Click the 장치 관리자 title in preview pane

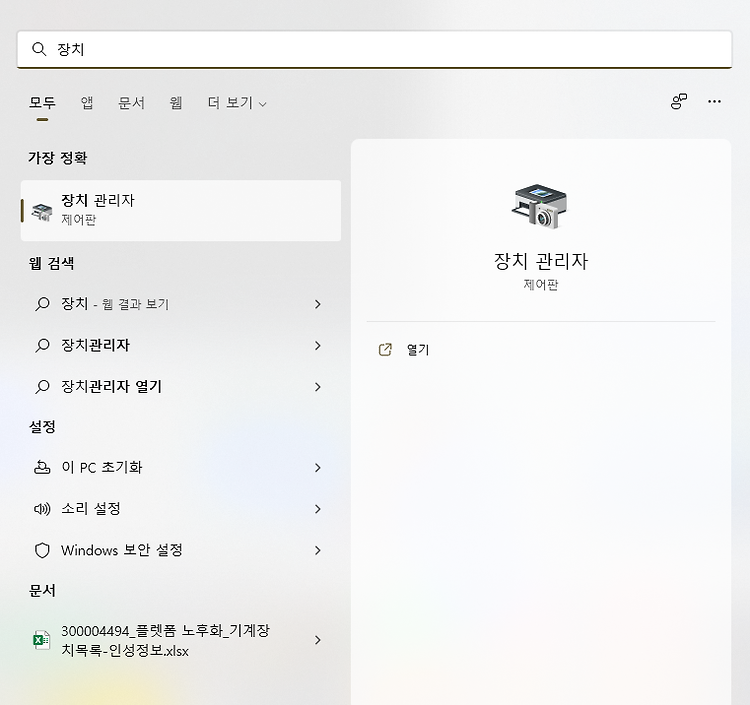[540, 261]
